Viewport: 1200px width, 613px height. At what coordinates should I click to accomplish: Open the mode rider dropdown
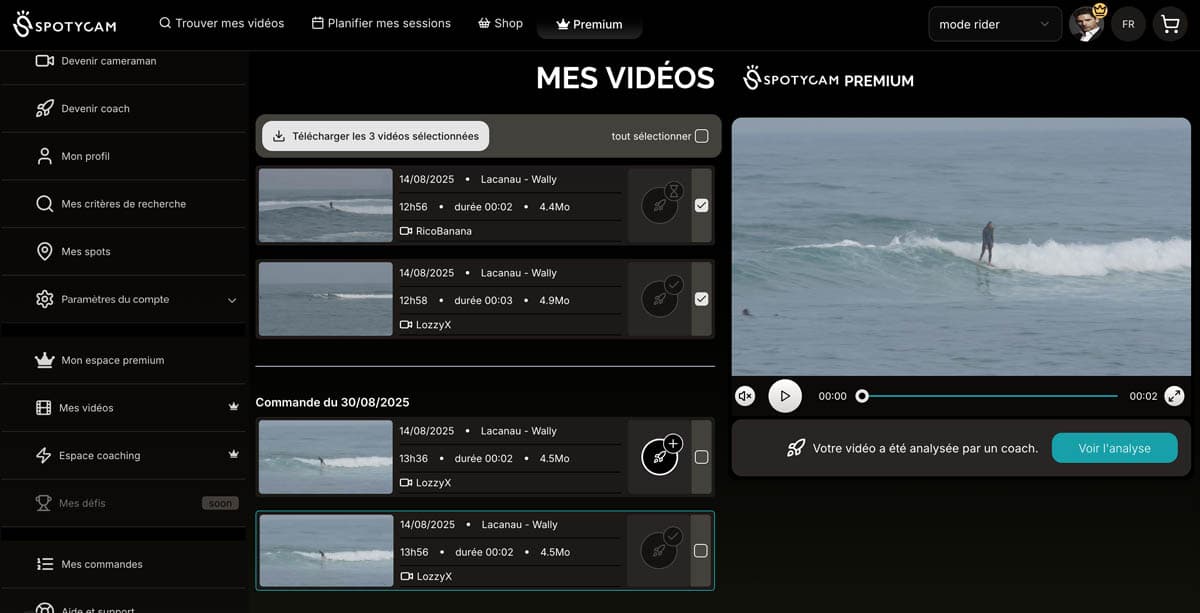point(994,23)
